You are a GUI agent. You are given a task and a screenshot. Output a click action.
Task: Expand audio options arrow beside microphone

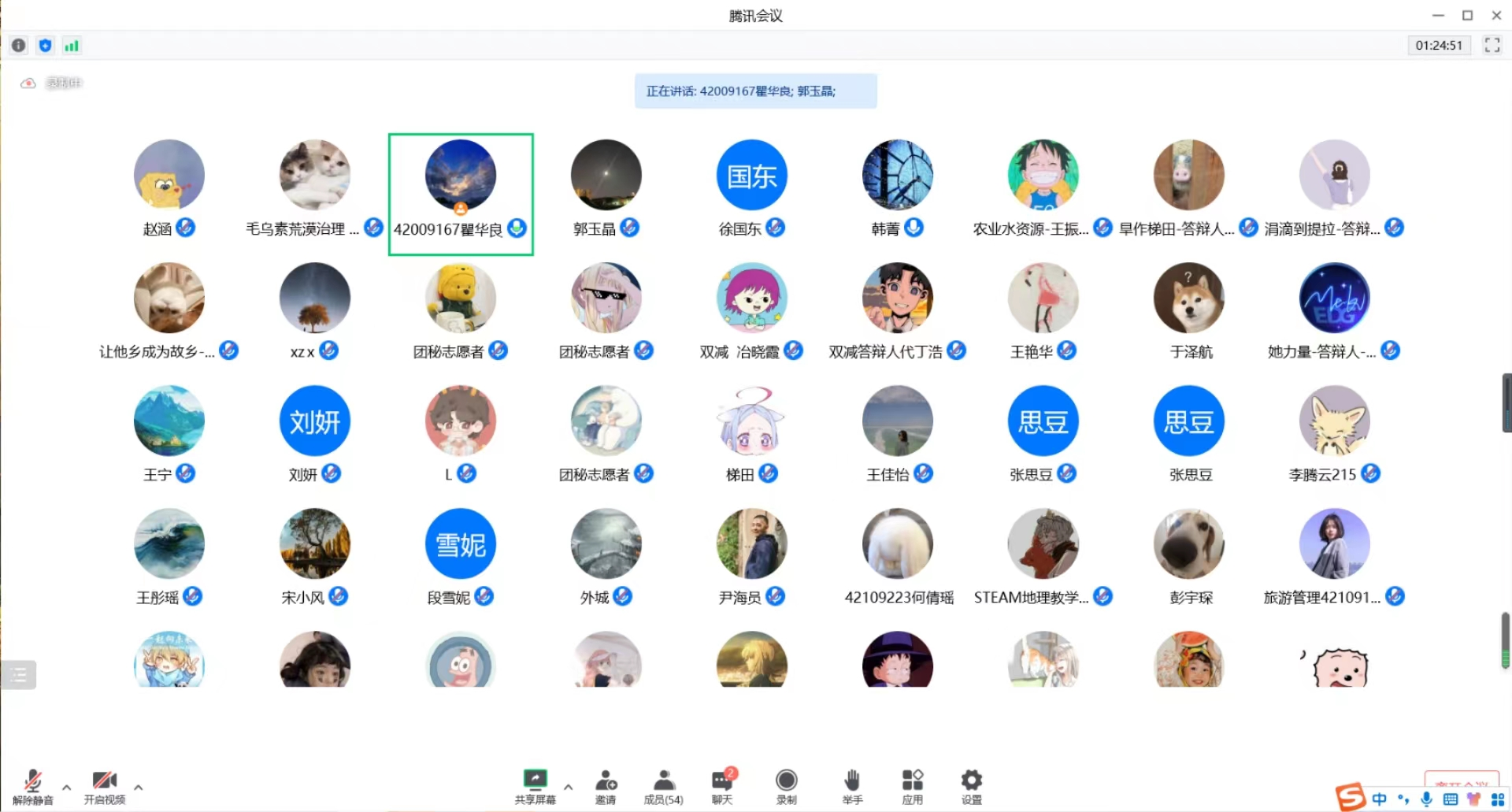pos(67,787)
